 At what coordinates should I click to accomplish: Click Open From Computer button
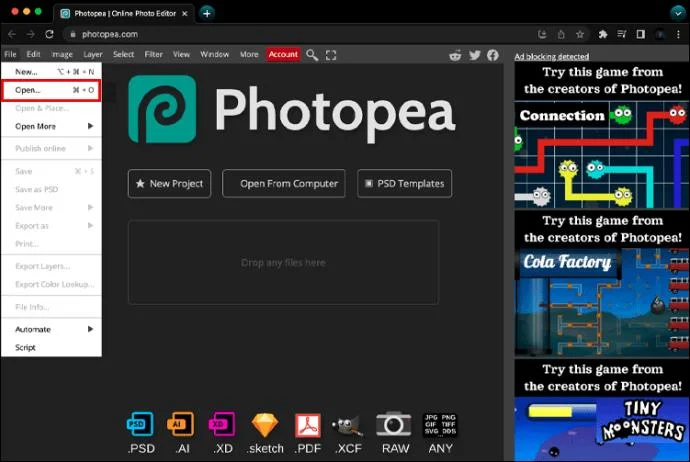284,183
